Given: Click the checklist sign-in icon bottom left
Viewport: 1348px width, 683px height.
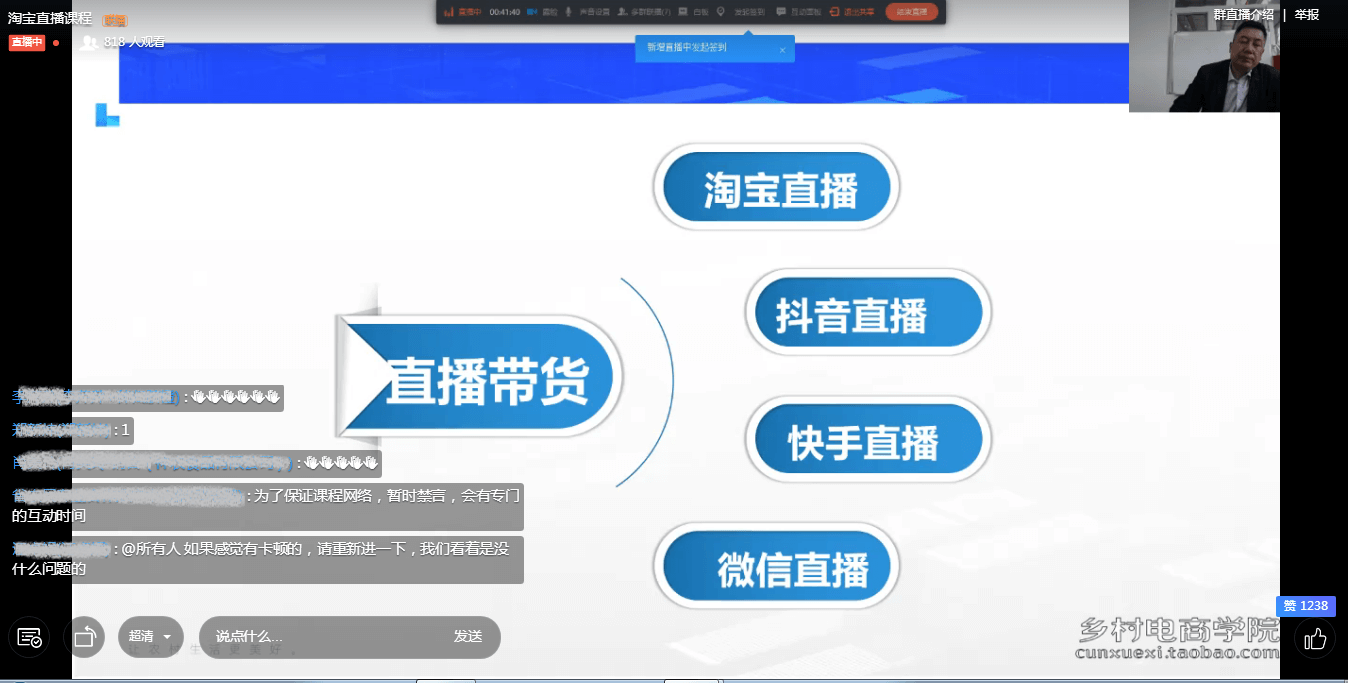Looking at the screenshot, I should click(29, 637).
